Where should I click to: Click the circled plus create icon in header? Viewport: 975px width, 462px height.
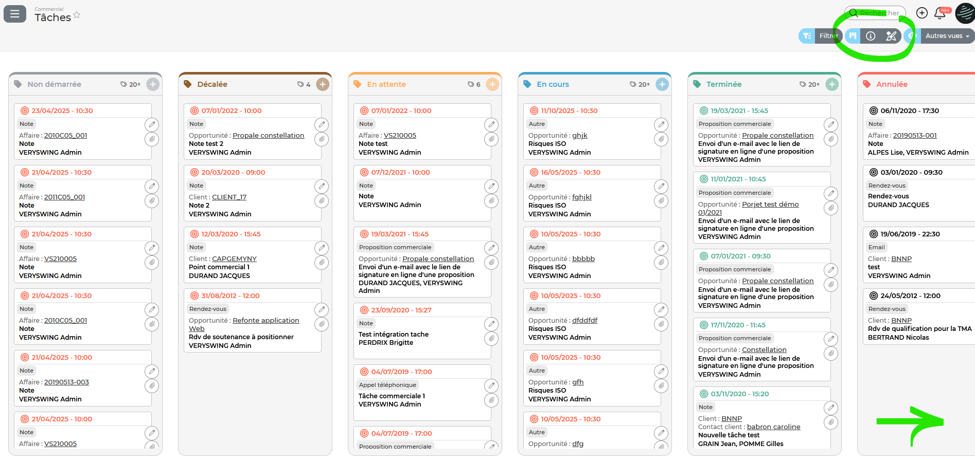922,13
